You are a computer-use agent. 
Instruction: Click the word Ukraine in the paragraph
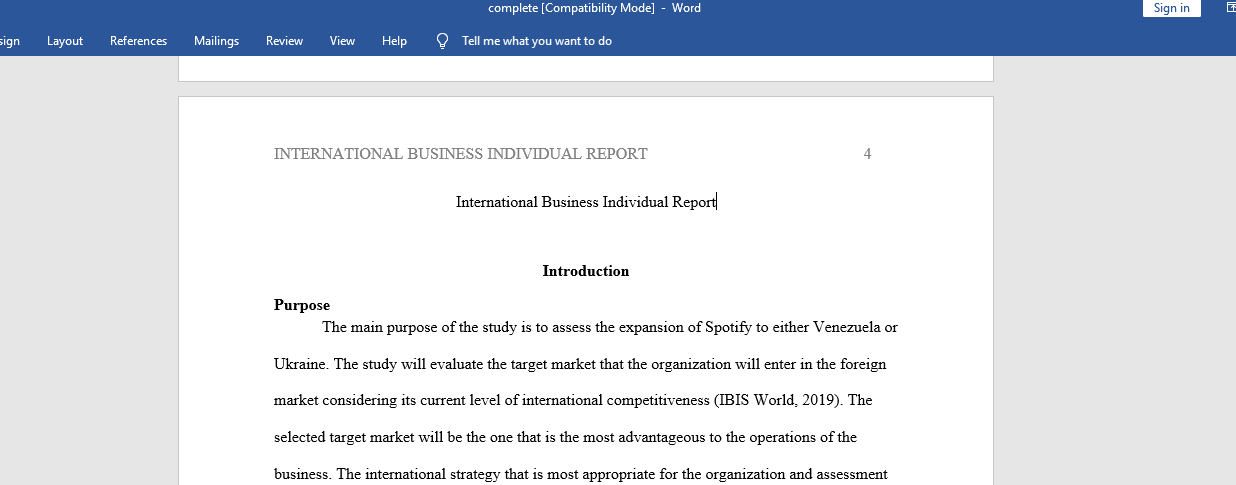tap(301, 364)
